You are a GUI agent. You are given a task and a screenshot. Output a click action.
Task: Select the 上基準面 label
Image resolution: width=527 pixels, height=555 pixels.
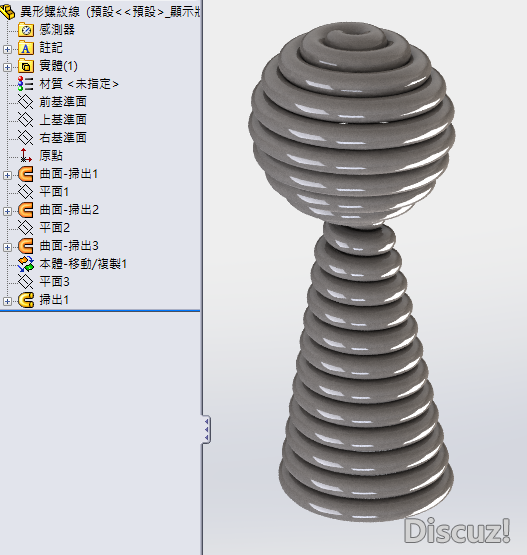tap(63, 120)
